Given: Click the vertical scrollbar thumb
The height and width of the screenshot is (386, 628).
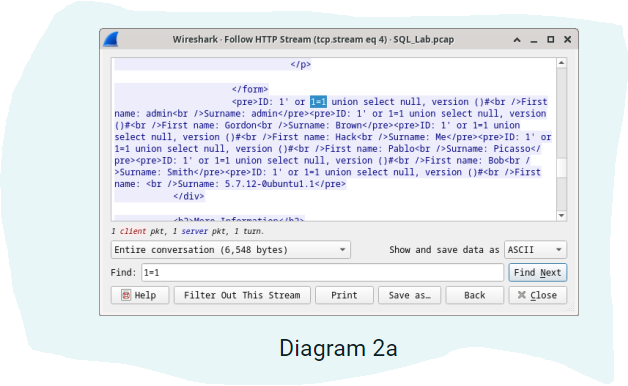Looking at the screenshot, I should (x=562, y=168).
